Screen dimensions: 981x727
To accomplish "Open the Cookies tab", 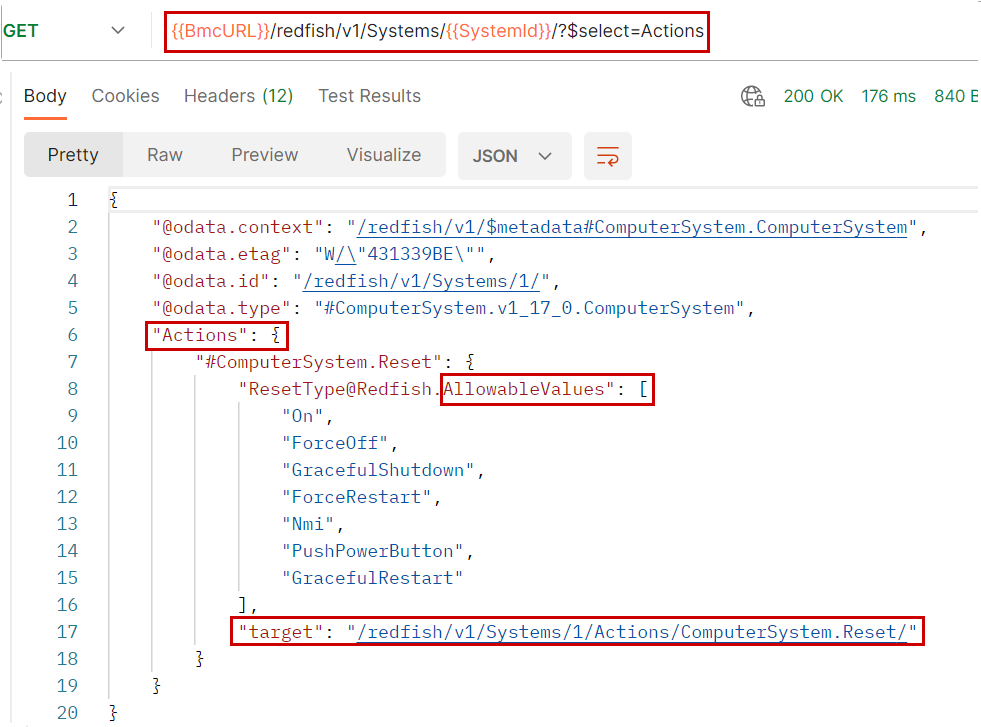I will pyautogui.click(x=125, y=96).
